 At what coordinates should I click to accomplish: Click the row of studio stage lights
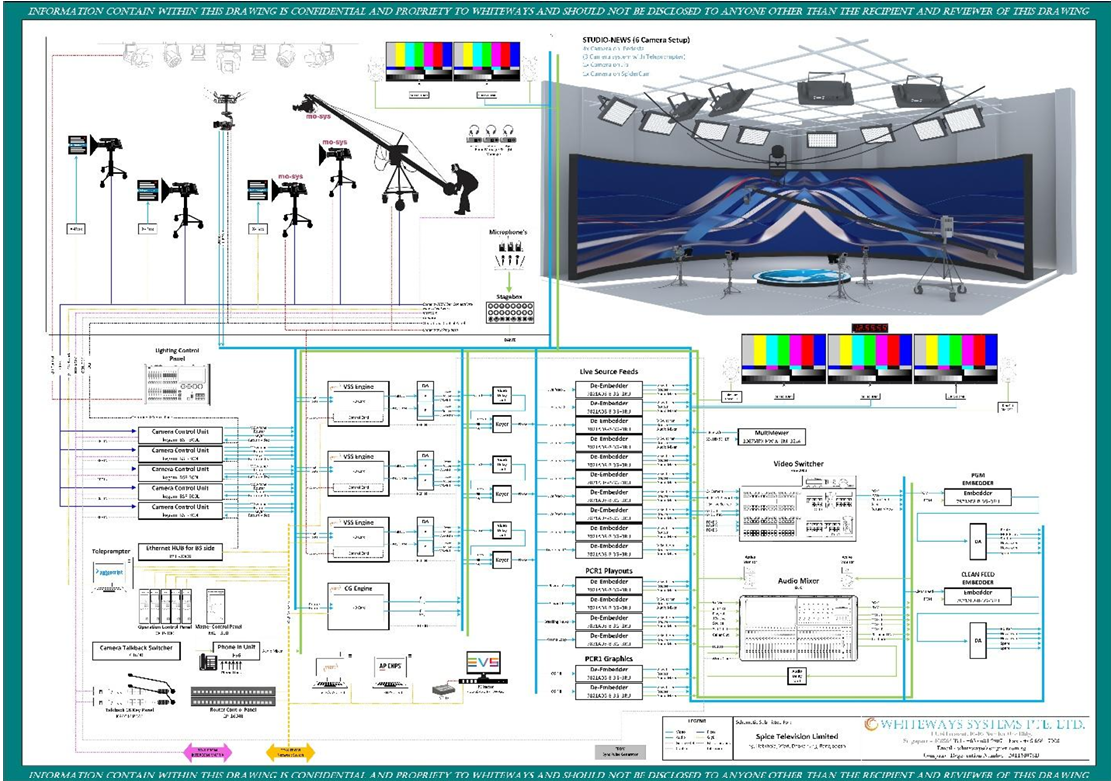point(229,55)
